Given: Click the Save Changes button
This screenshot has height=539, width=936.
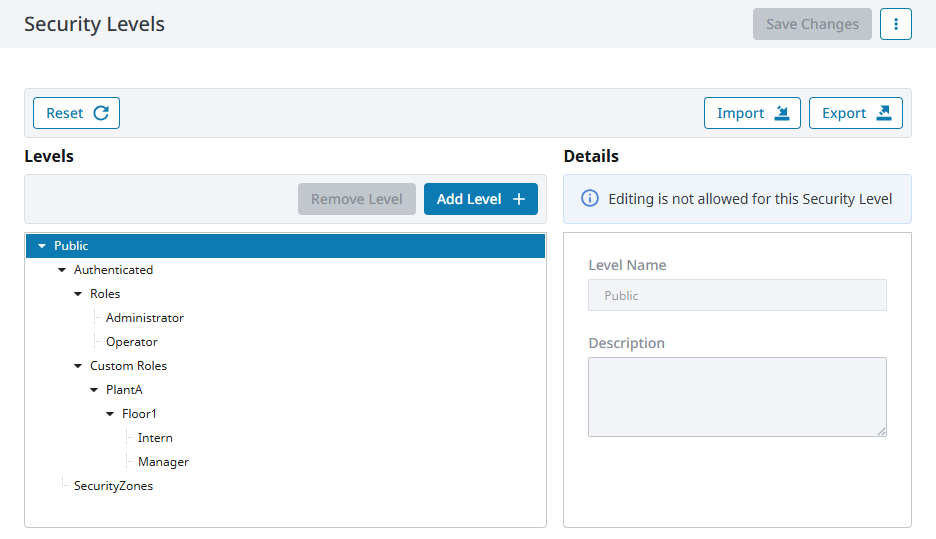Looking at the screenshot, I should [x=812, y=24].
